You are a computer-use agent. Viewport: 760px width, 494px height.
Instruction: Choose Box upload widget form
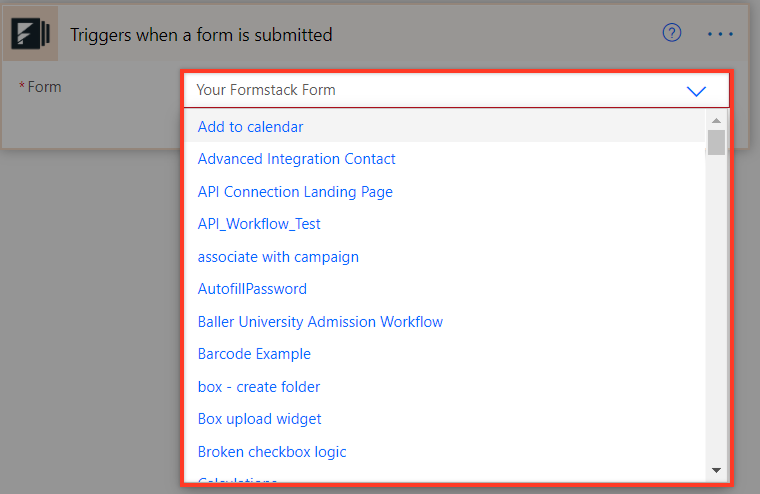(x=259, y=419)
